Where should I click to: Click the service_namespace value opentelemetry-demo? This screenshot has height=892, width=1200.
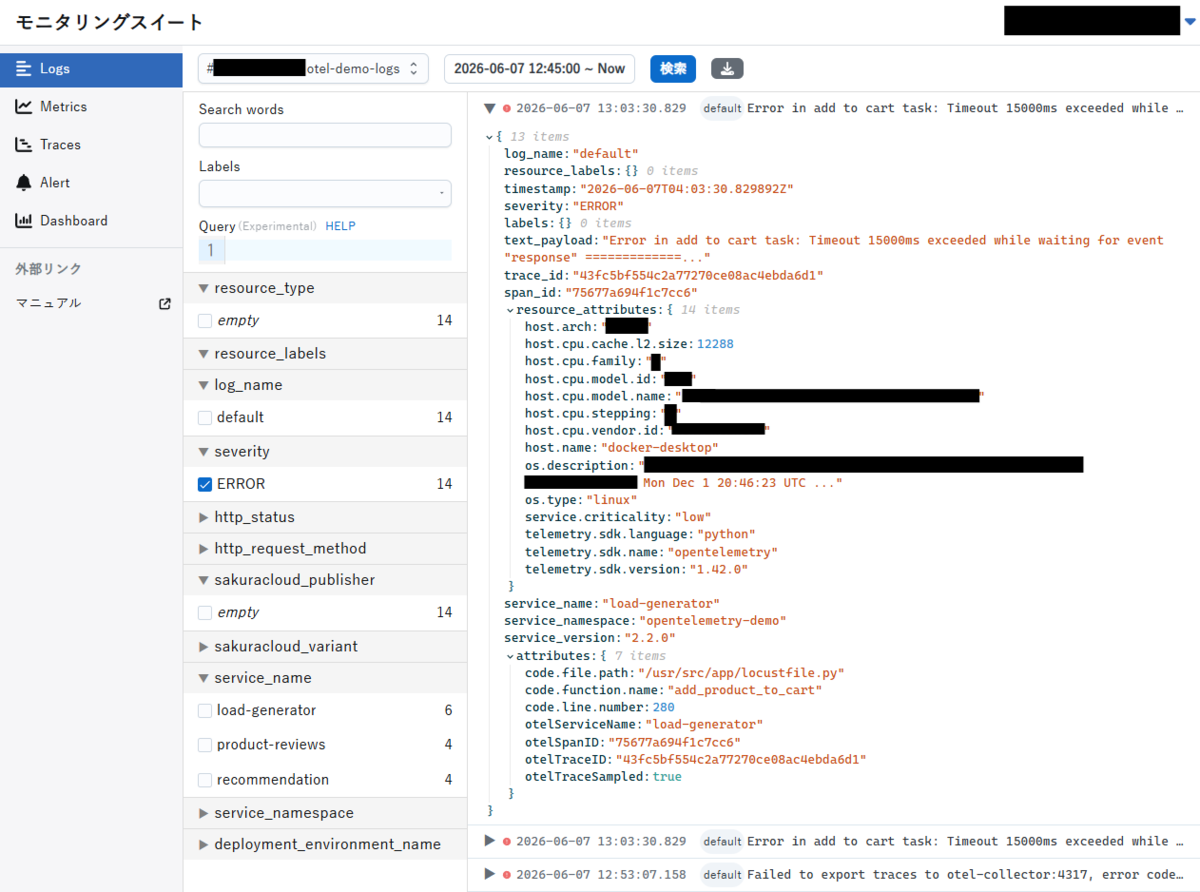712,620
